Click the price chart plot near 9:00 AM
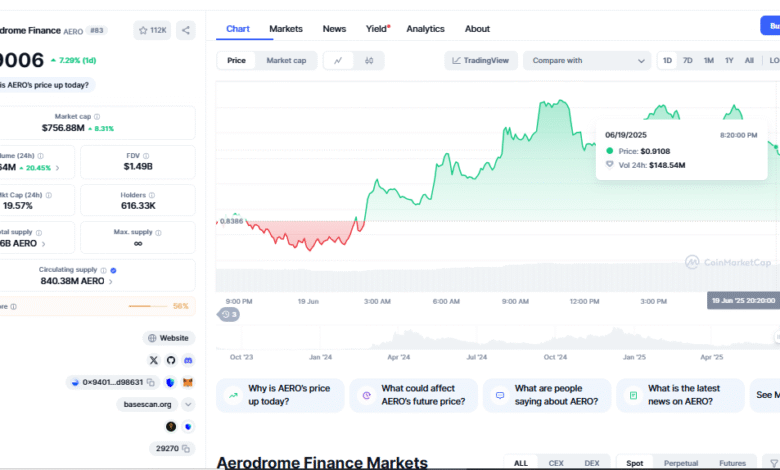Image resolution: width=780 pixels, height=470 pixels. (x=515, y=189)
